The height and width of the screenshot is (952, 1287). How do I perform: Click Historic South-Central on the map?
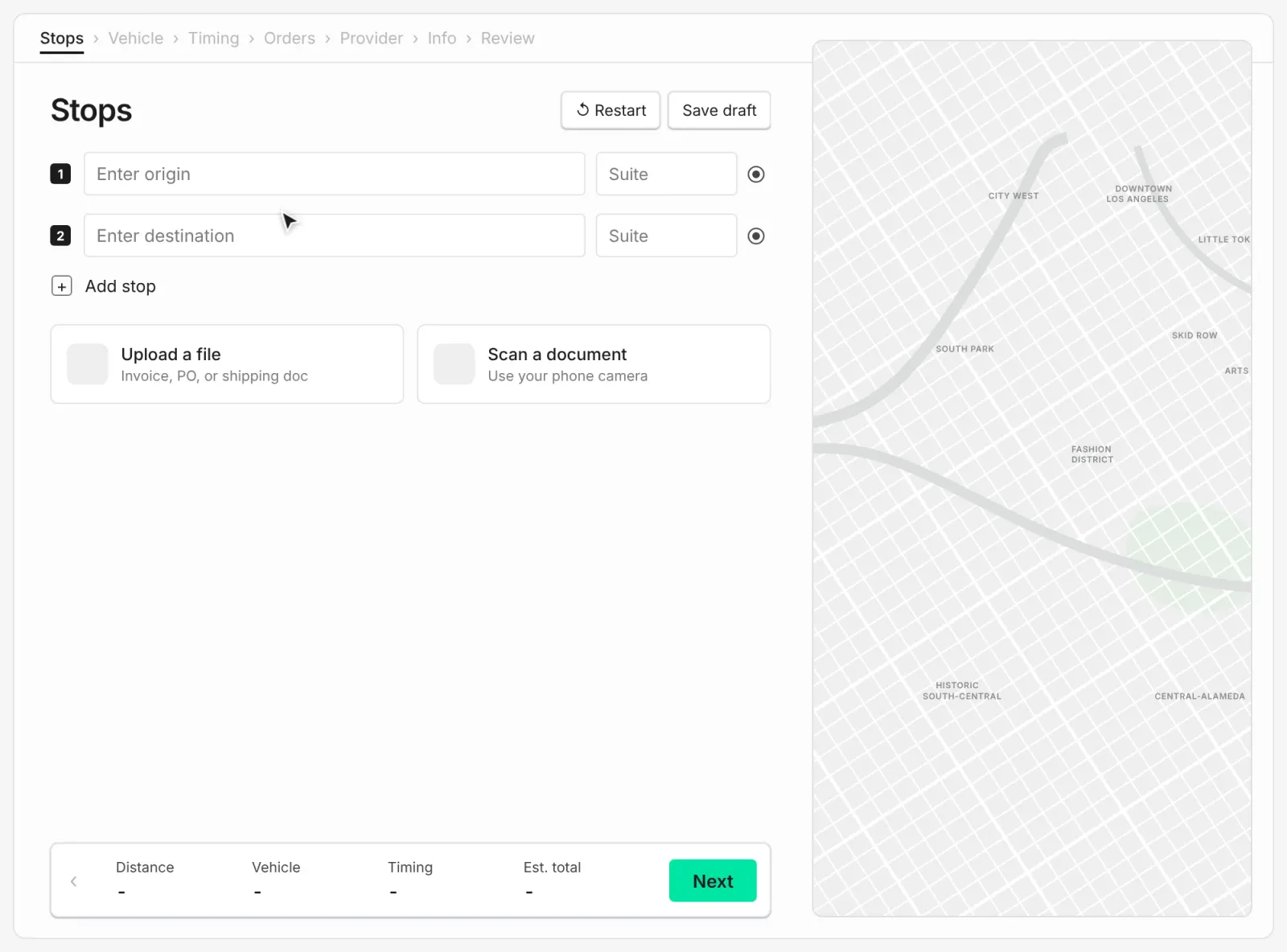tap(962, 691)
